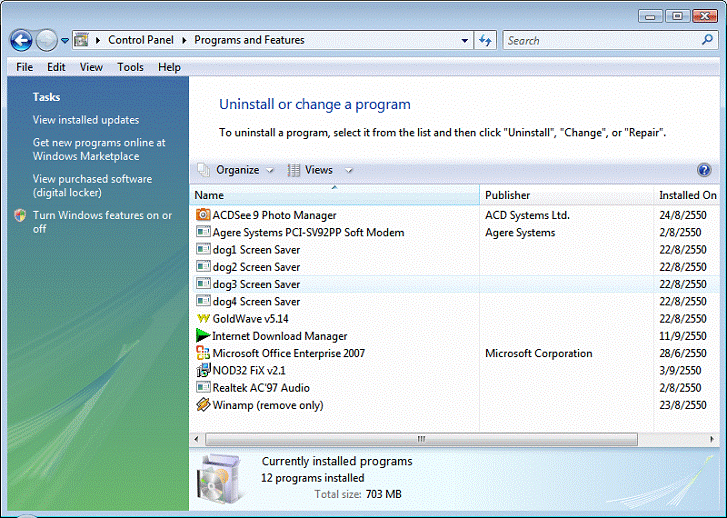Sort by the Installed On column header
This screenshot has height=518, width=727.
pyautogui.click(x=688, y=195)
